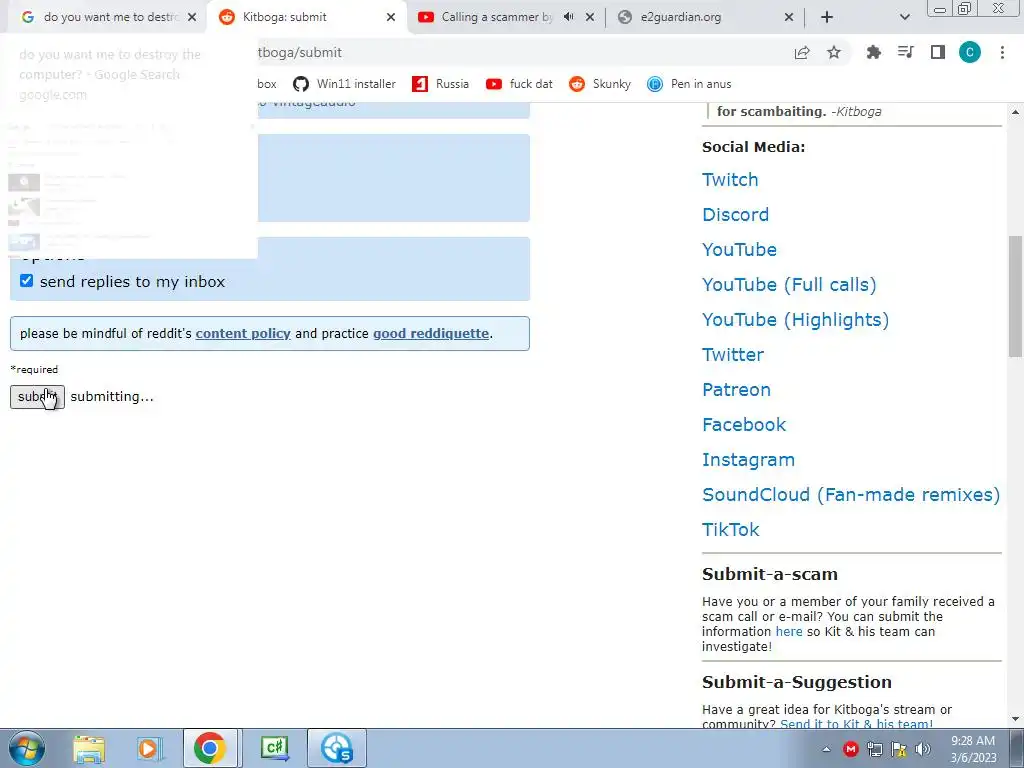The width and height of the screenshot is (1024, 768).
Task: Bookmark this page with the star icon
Action: pos(834,52)
